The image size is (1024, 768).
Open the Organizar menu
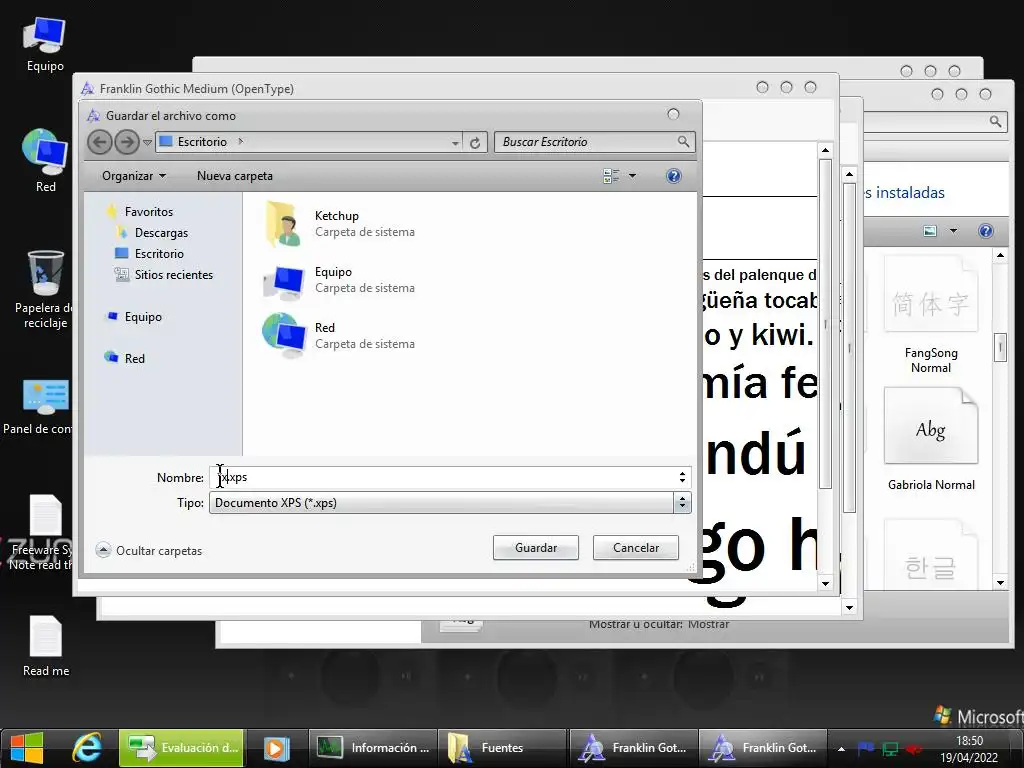point(133,176)
